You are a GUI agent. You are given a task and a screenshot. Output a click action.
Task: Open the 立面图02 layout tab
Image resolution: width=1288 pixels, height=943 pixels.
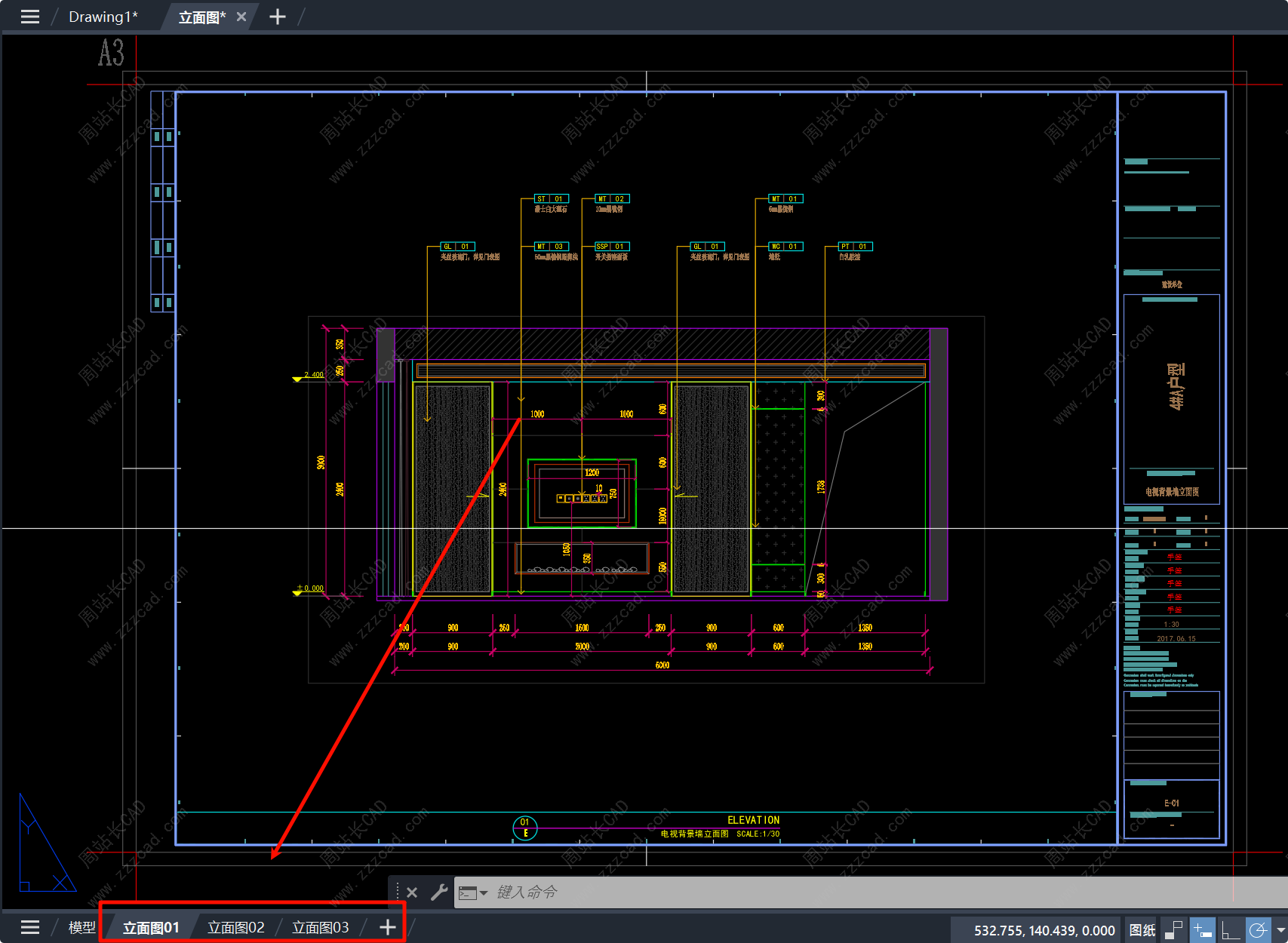(235, 927)
